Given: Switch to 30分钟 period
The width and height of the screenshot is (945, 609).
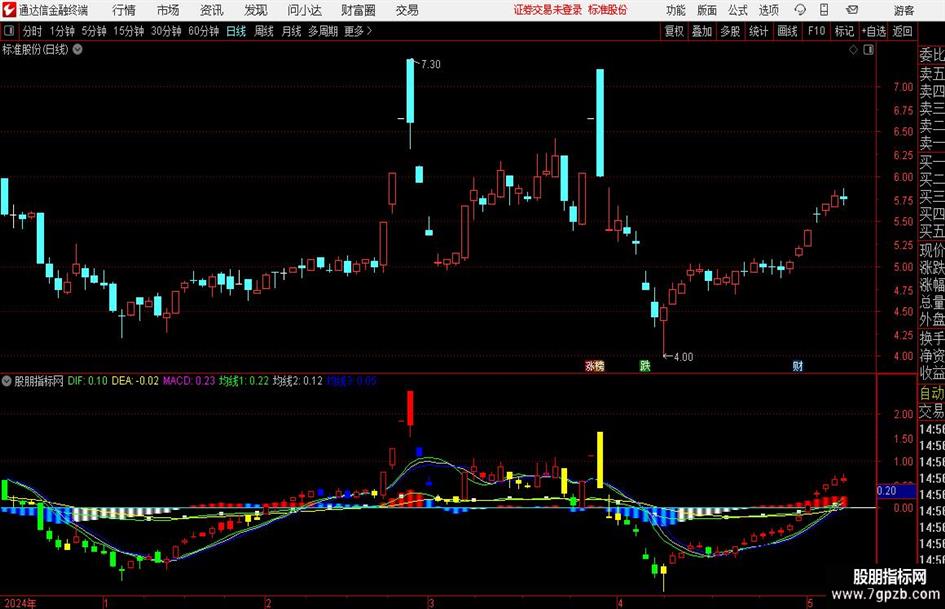Looking at the screenshot, I should point(166,31).
